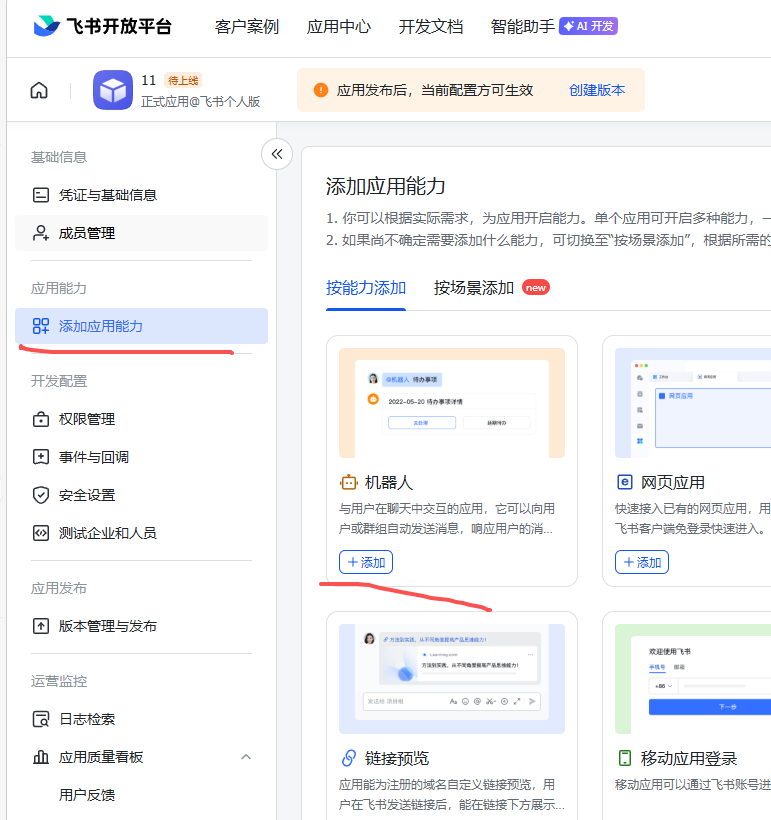Screen dimensions: 771x820
Task: Open 日志检索 page
Action: [141, 719]
